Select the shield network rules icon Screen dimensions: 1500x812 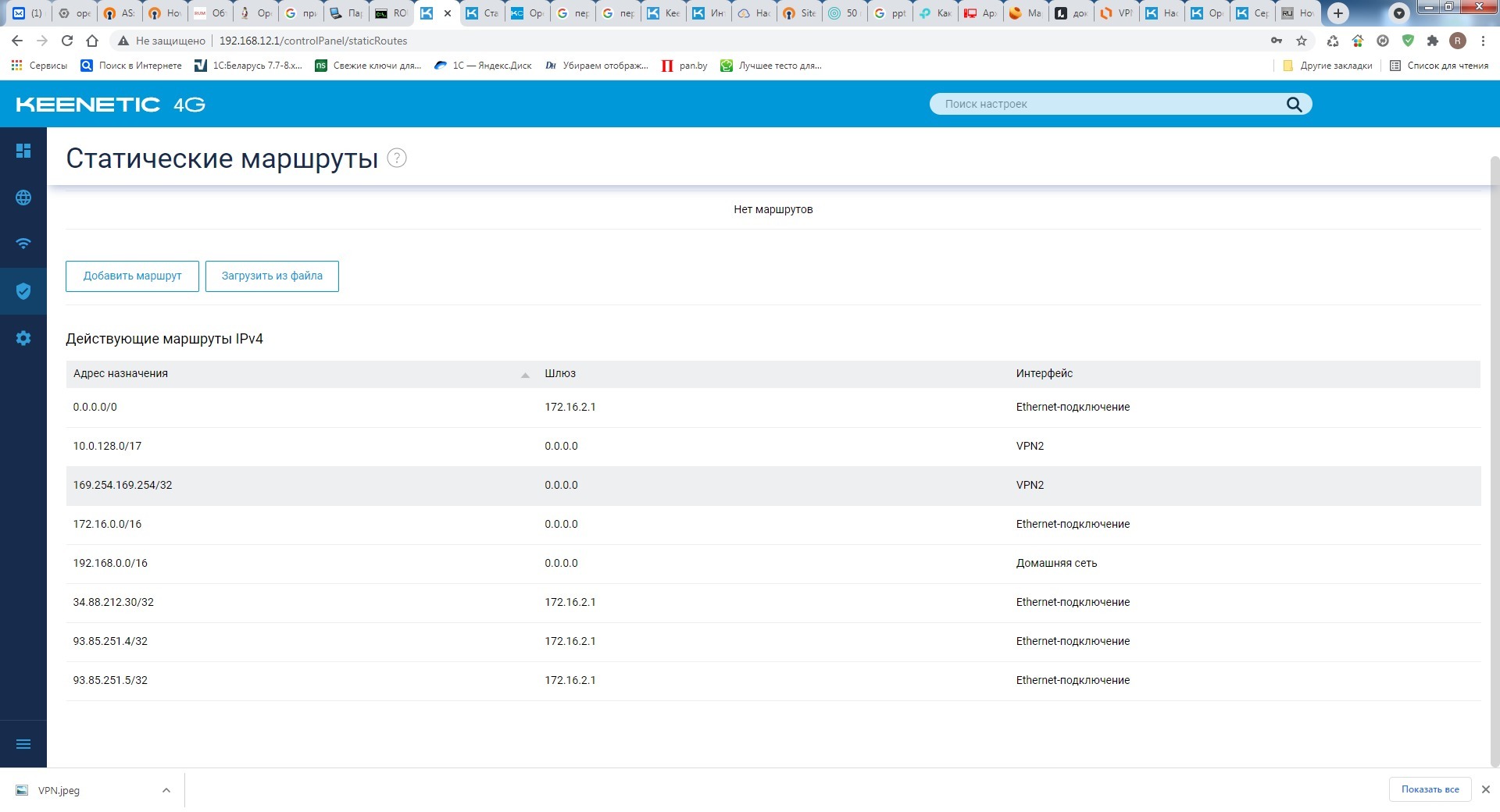tap(23, 291)
